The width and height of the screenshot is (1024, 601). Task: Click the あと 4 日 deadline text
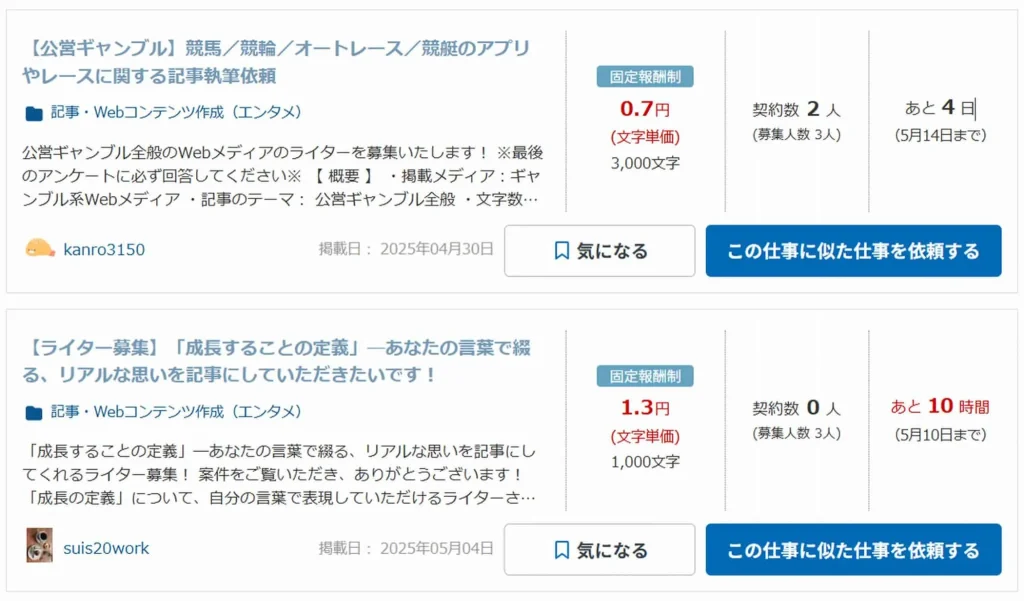click(x=940, y=108)
